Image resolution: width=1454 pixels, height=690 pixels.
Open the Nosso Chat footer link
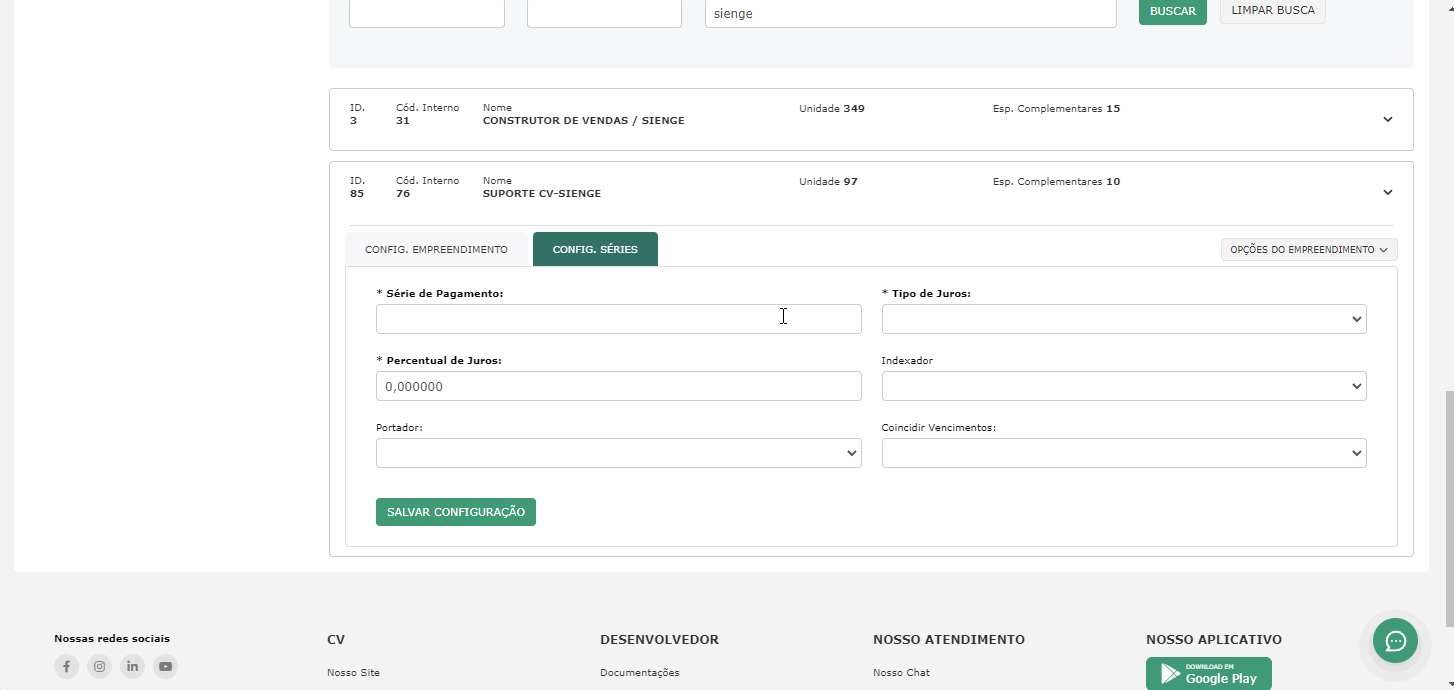[903, 673]
